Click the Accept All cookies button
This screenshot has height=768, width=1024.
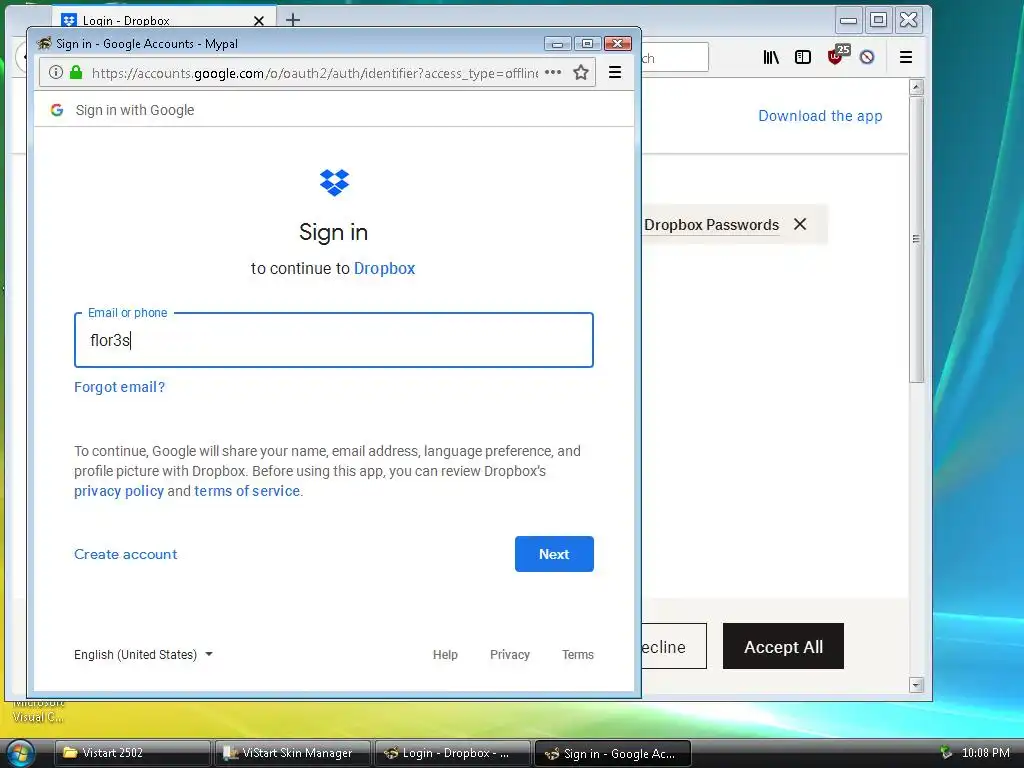coord(783,646)
